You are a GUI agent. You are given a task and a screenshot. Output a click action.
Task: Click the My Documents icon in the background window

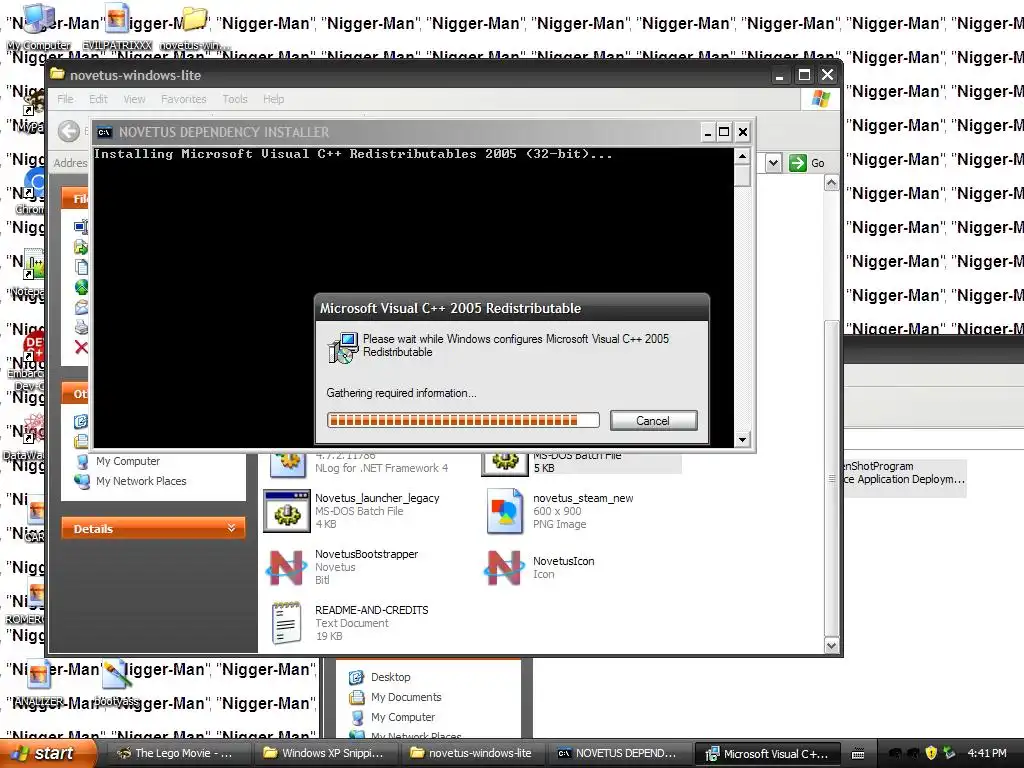357,697
